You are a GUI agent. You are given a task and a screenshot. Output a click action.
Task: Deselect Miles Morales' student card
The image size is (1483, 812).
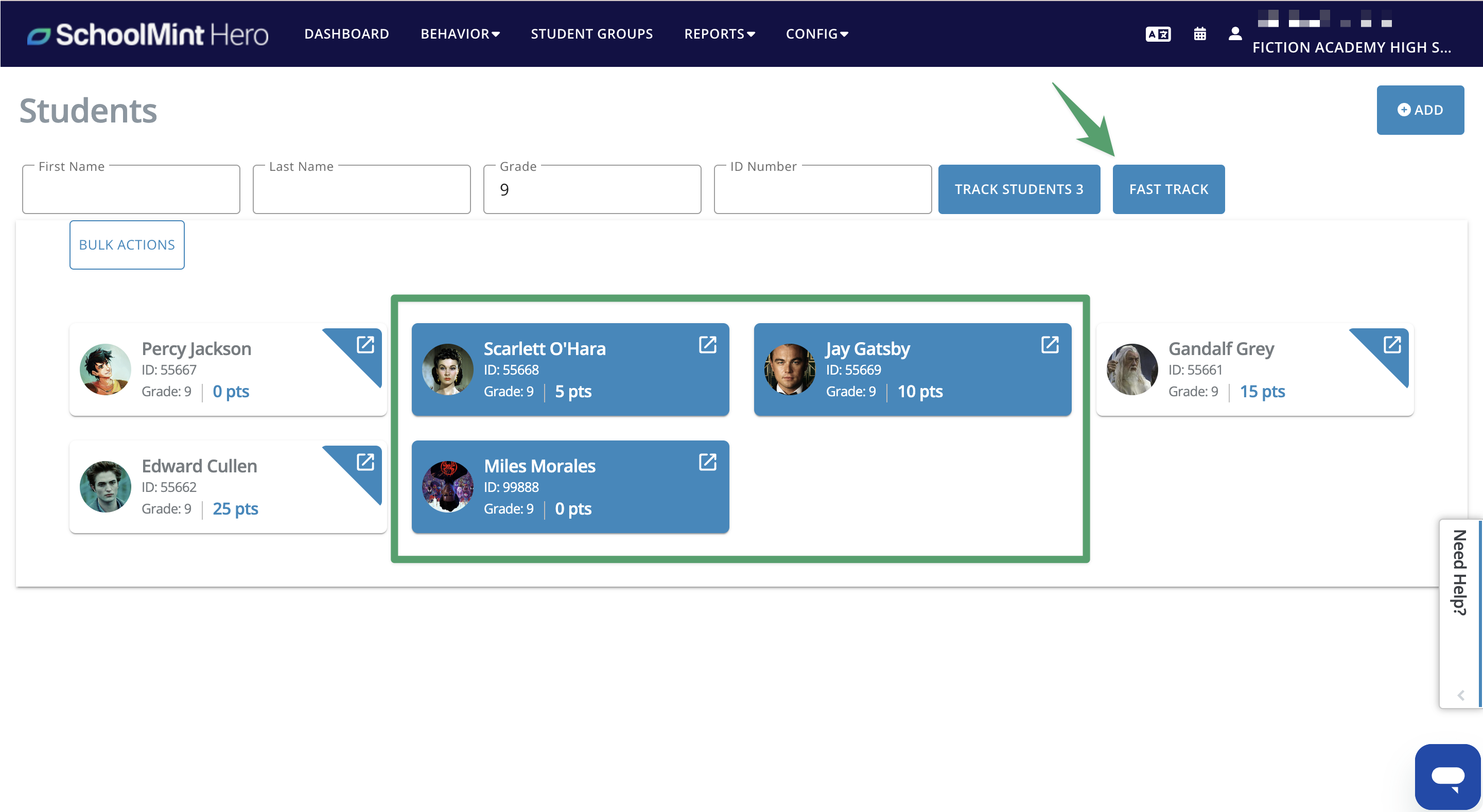click(x=570, y=487)
